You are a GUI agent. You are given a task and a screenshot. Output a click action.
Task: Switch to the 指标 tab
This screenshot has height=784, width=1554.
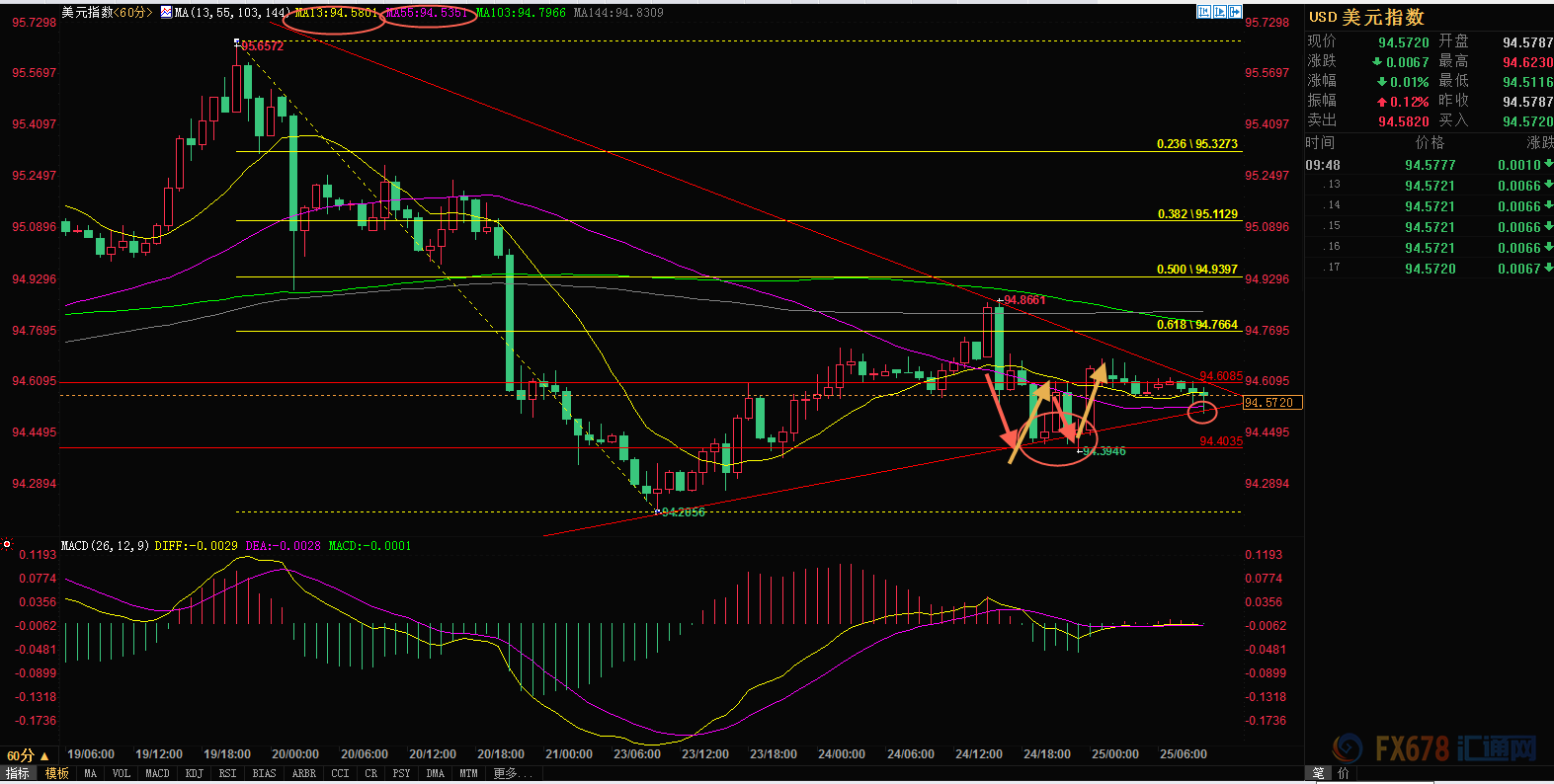click(19, 774)
